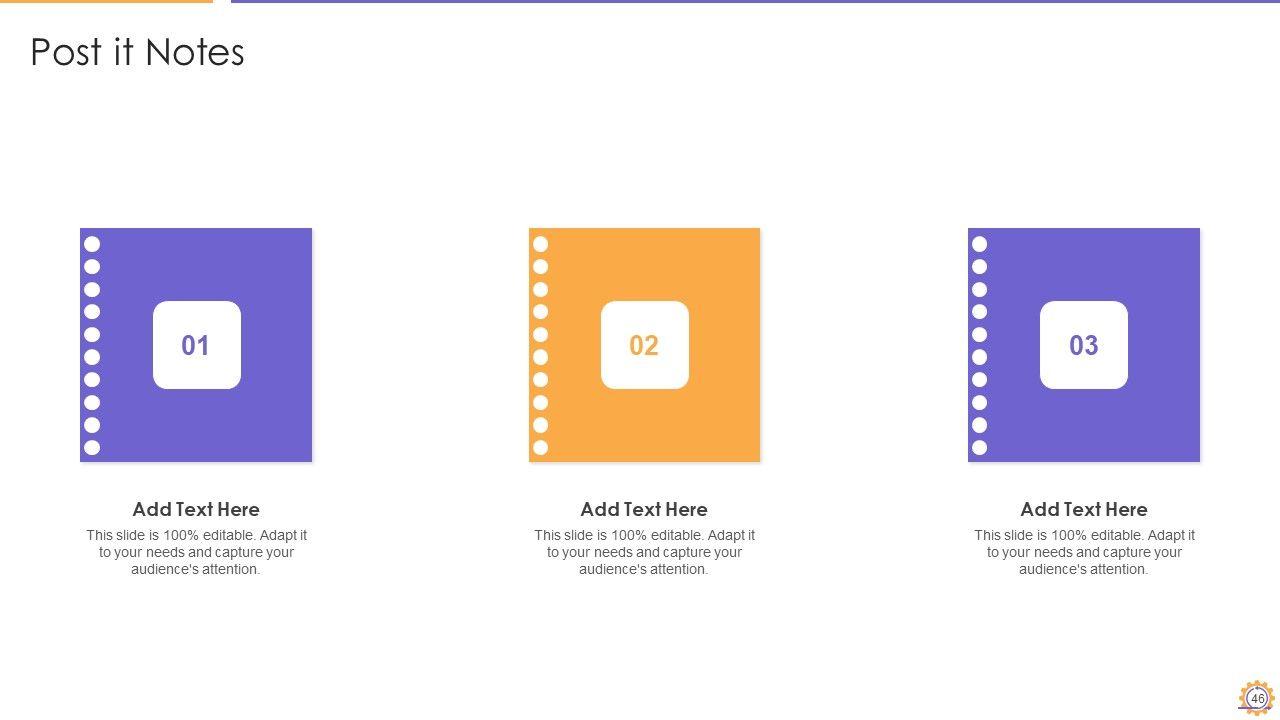
Task: Click 'Add Text Here' heading below note 01
Action: (196, 509)
